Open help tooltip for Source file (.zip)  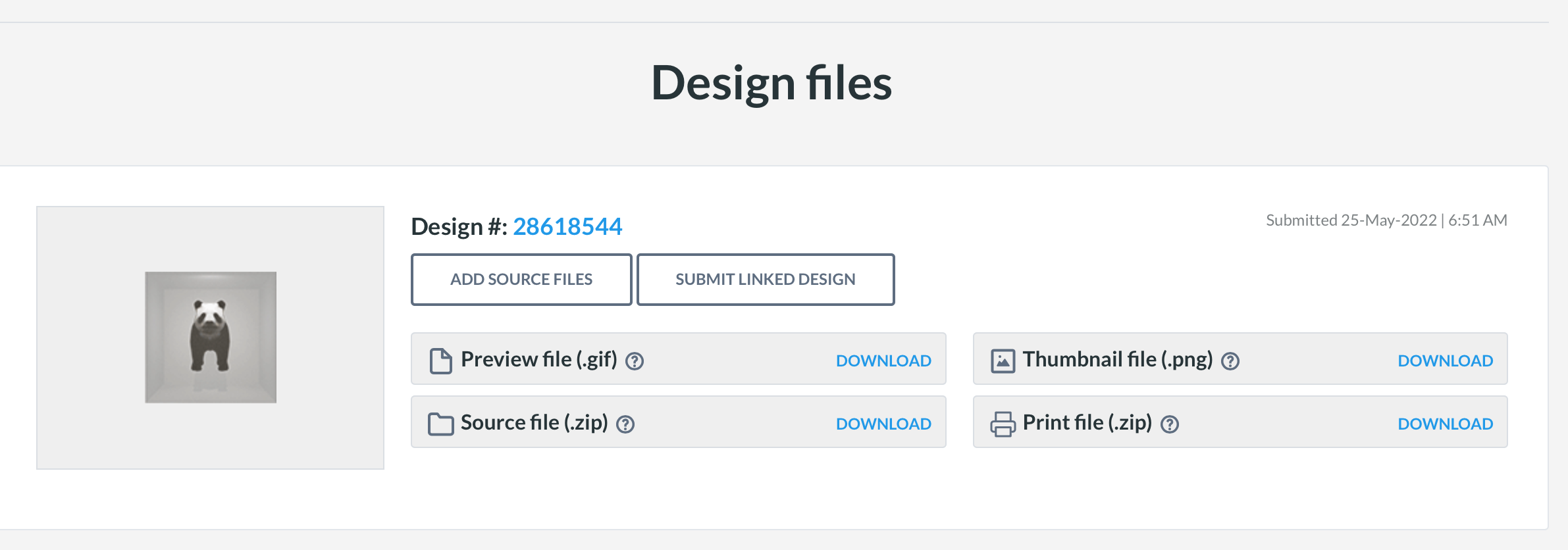[x=625, y=424]
